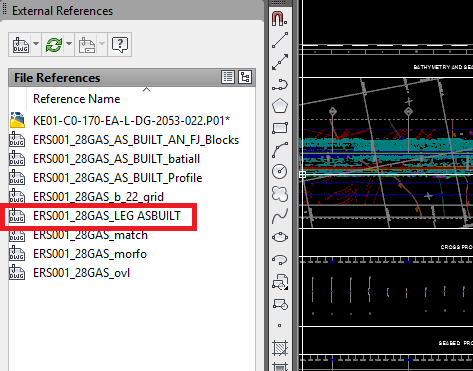Switch File References to list view
The height and width of the screenshot is (371, 473).
tap(228, 77)
